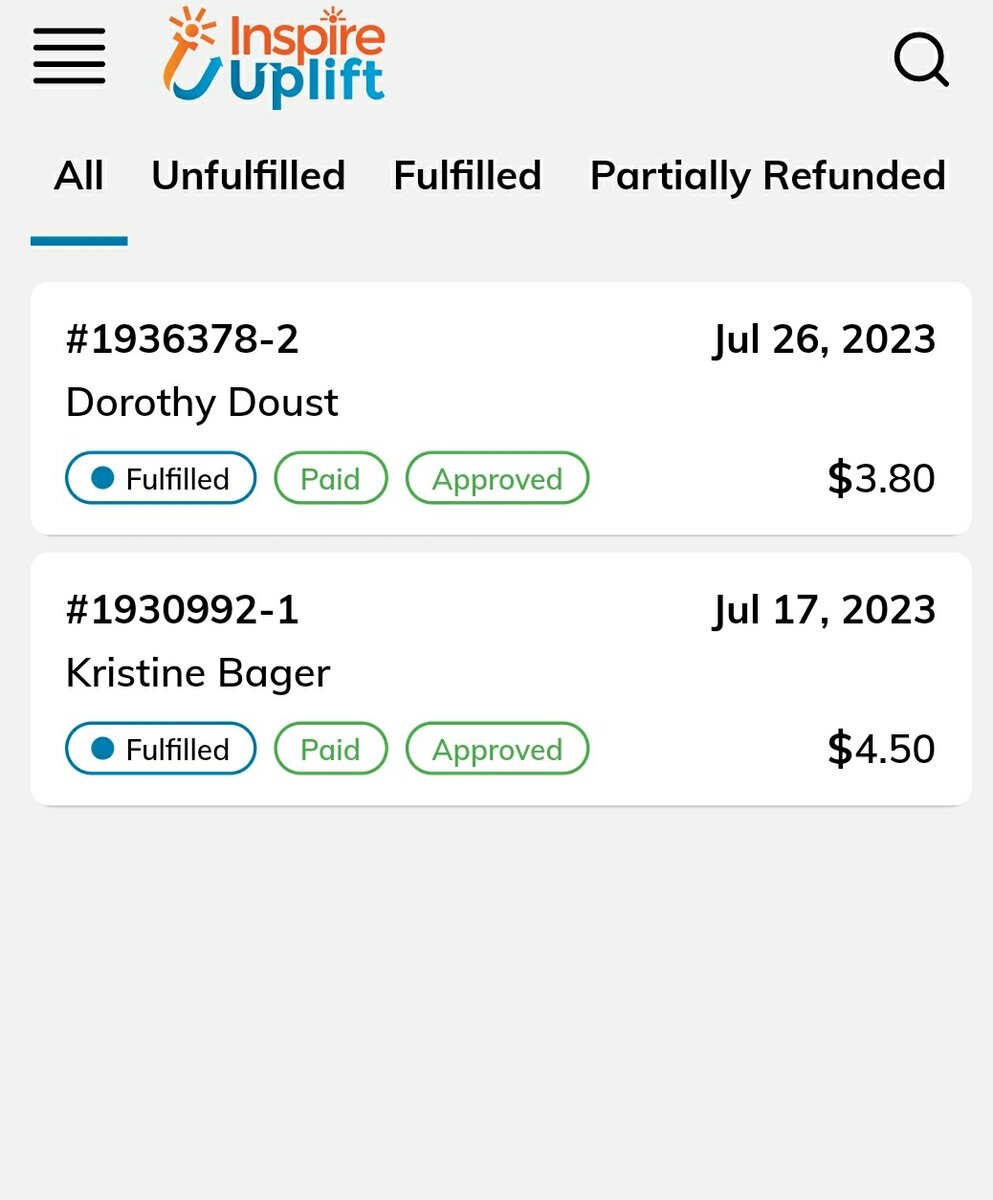Select the All orders tab
This screenshot has height=1200, width=993.
point(79,176)
